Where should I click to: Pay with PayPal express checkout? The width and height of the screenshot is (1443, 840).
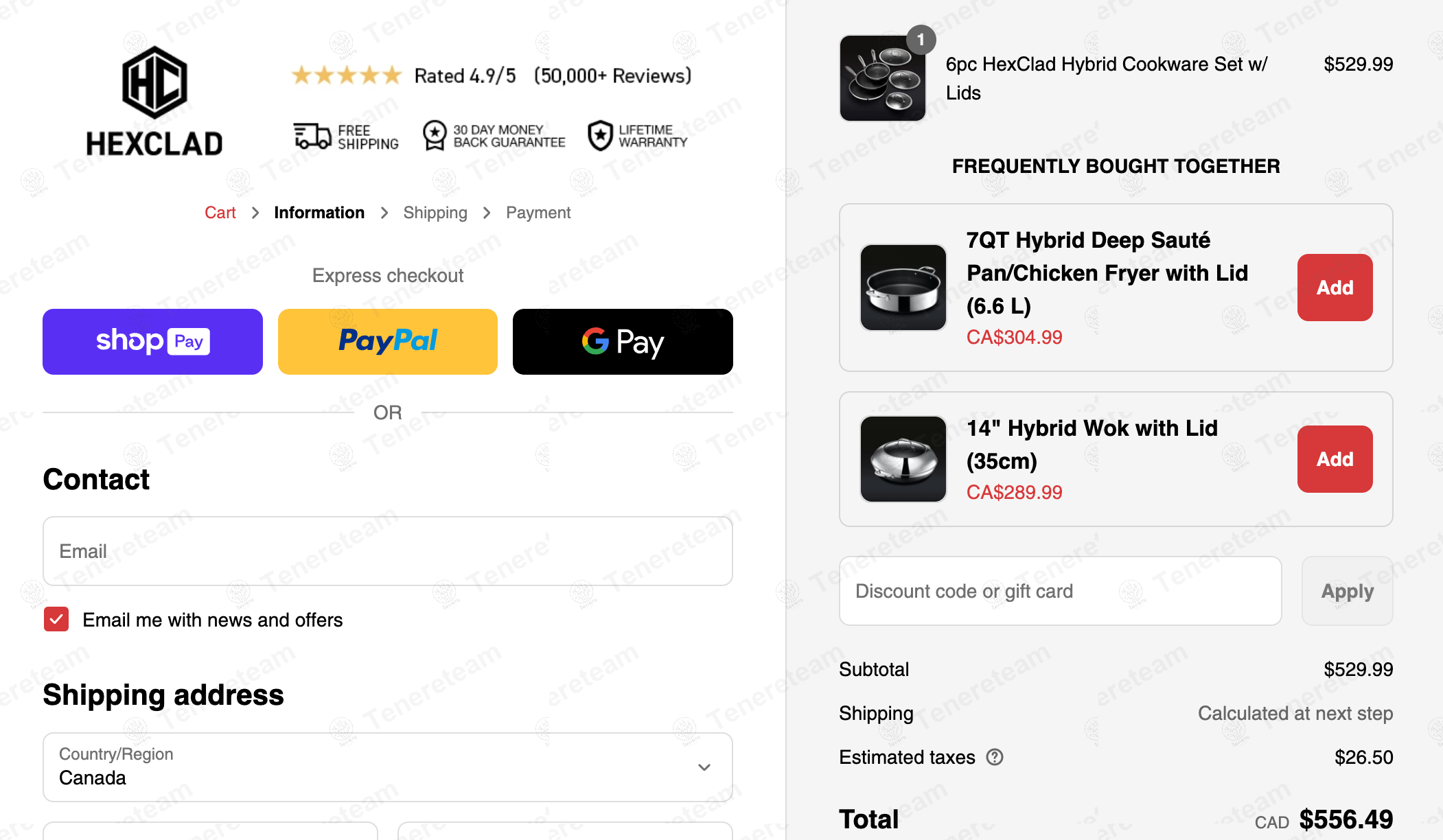pos(388,342)
